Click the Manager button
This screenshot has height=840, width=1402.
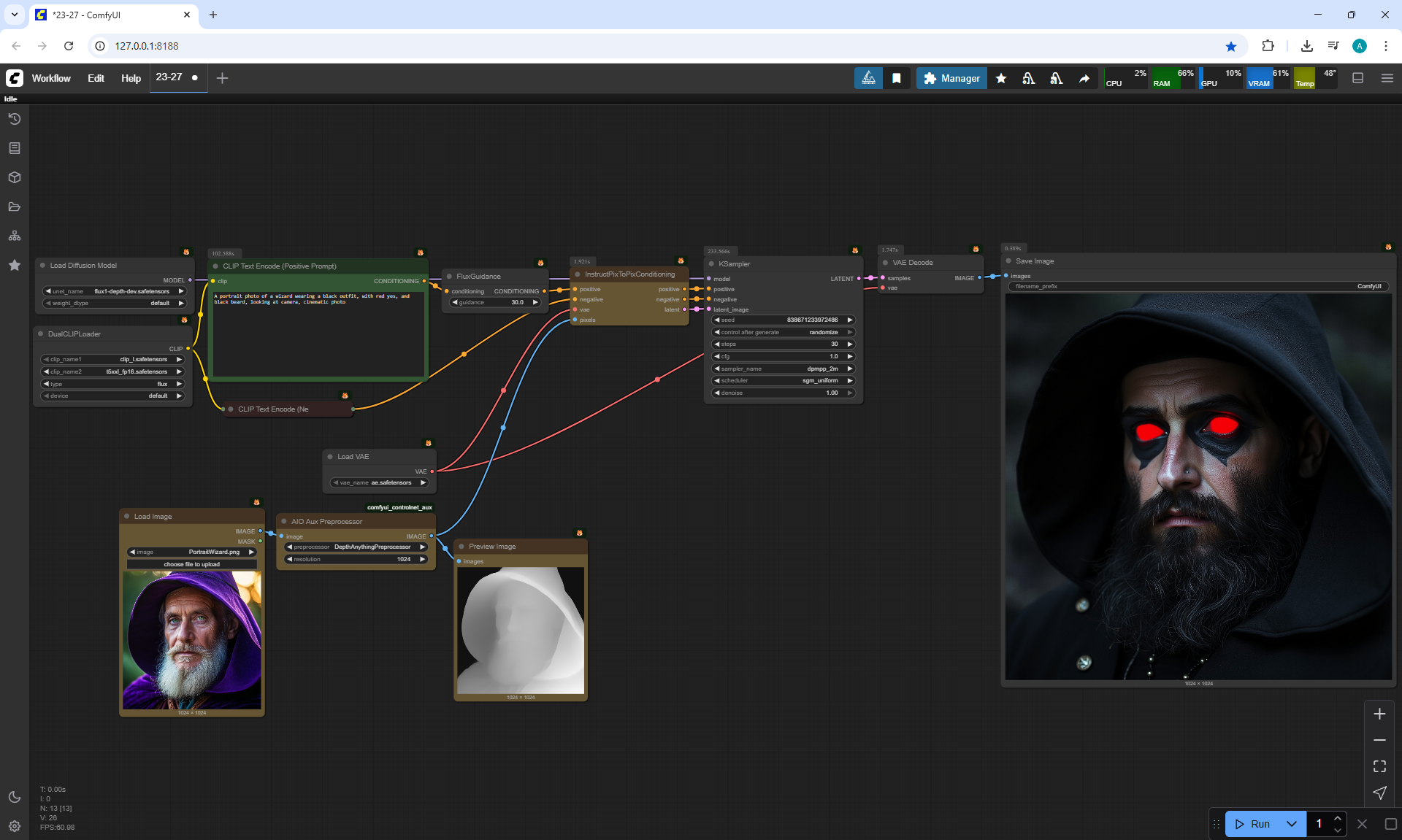(951, 78)
